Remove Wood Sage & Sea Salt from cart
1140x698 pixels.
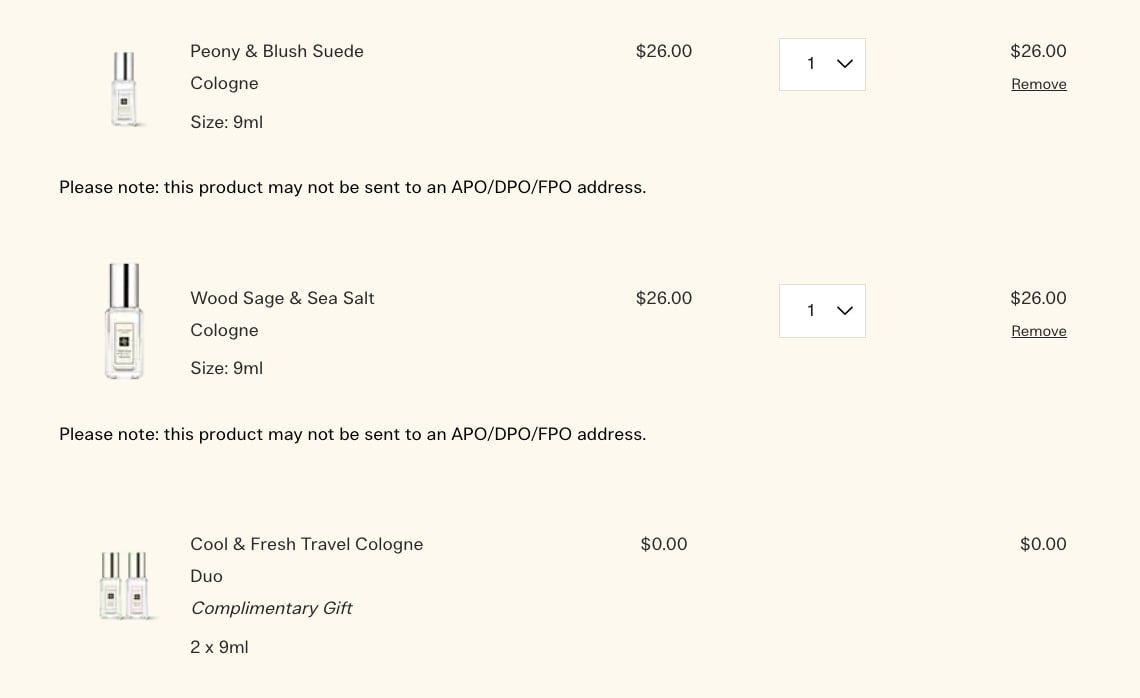point(1038,332)
